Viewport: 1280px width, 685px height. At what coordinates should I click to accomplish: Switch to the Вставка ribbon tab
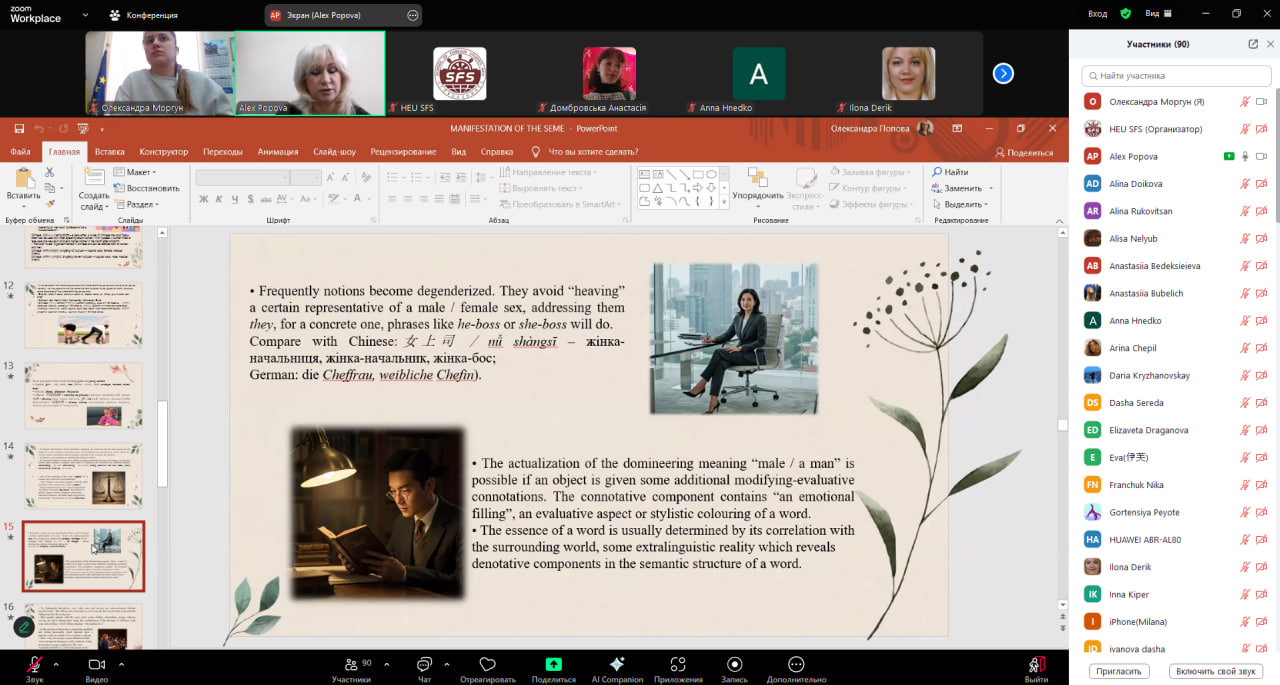110,152
